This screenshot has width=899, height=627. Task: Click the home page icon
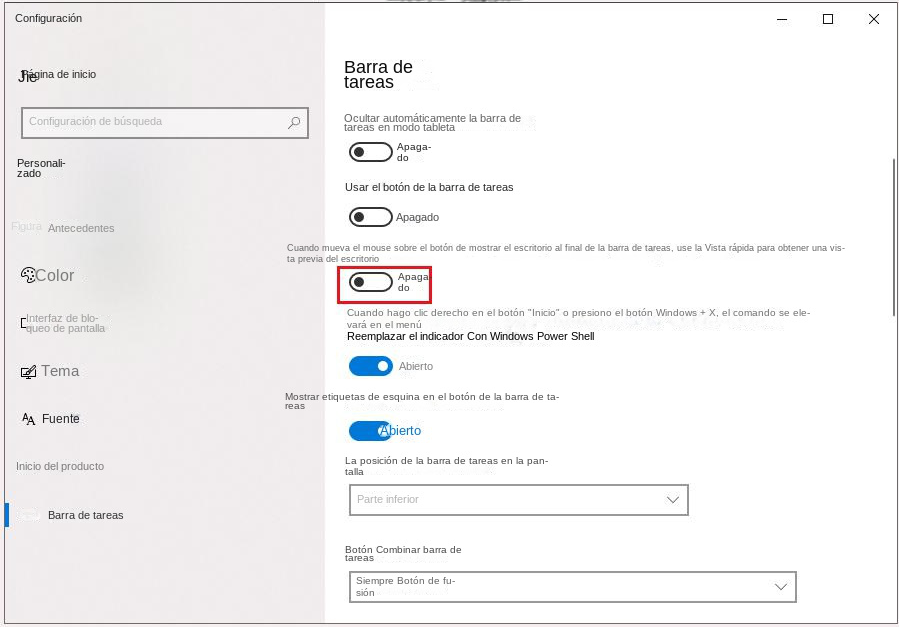pyautogui.click(x=28, y=76)
